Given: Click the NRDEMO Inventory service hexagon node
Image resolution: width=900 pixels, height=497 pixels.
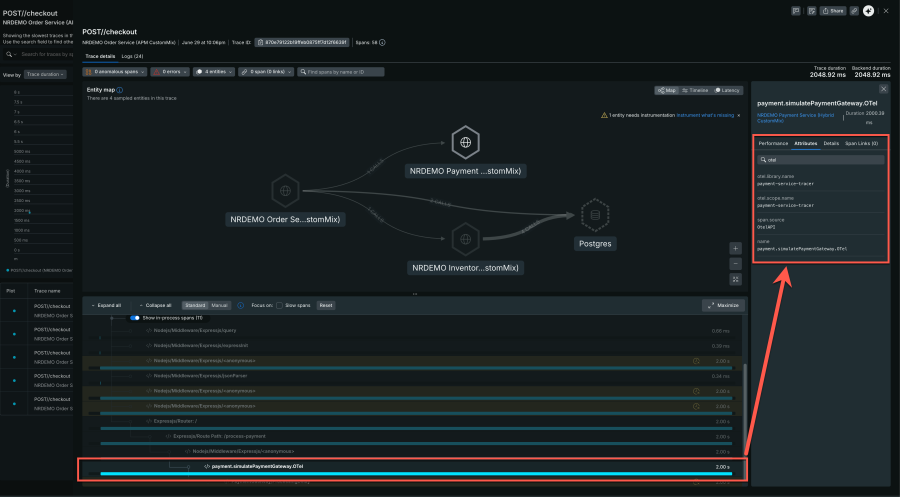Looking at the screenshot, I should (x=465, y=239).
